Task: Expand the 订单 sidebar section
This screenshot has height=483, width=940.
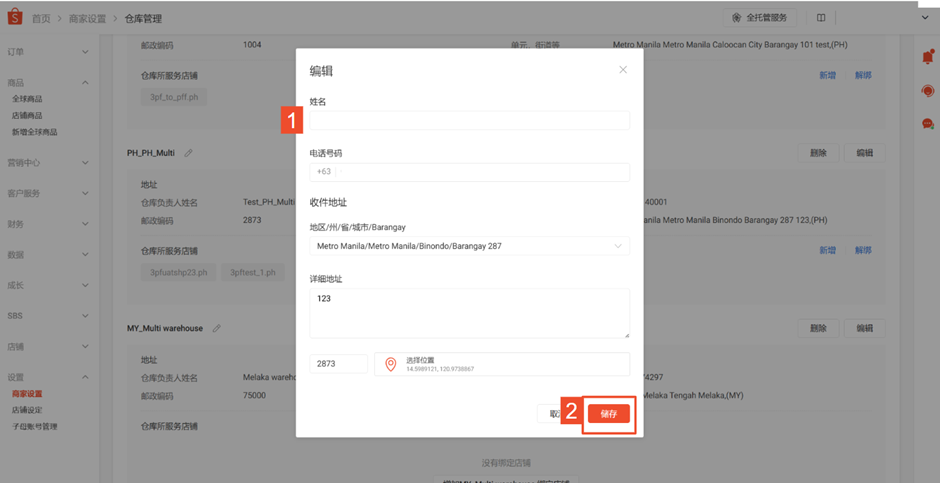Action: tap(49, 52)
